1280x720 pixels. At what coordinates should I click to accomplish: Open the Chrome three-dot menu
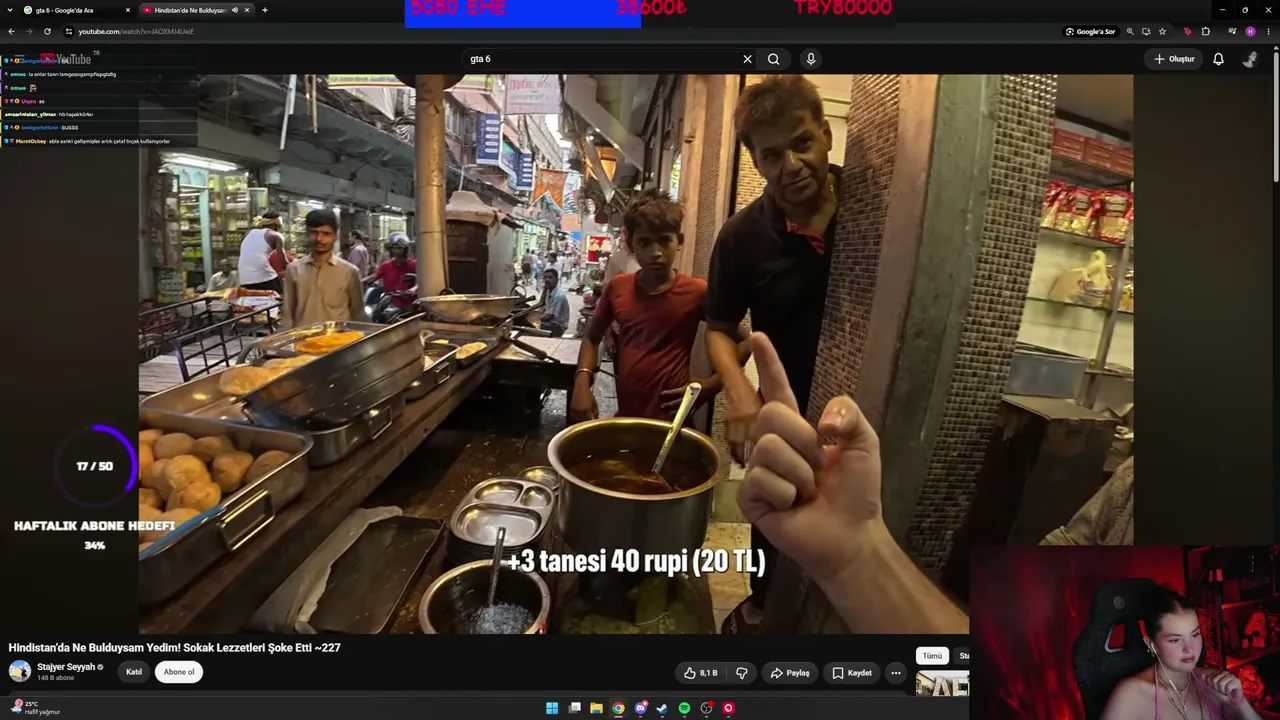click(x=1268, y=31)
